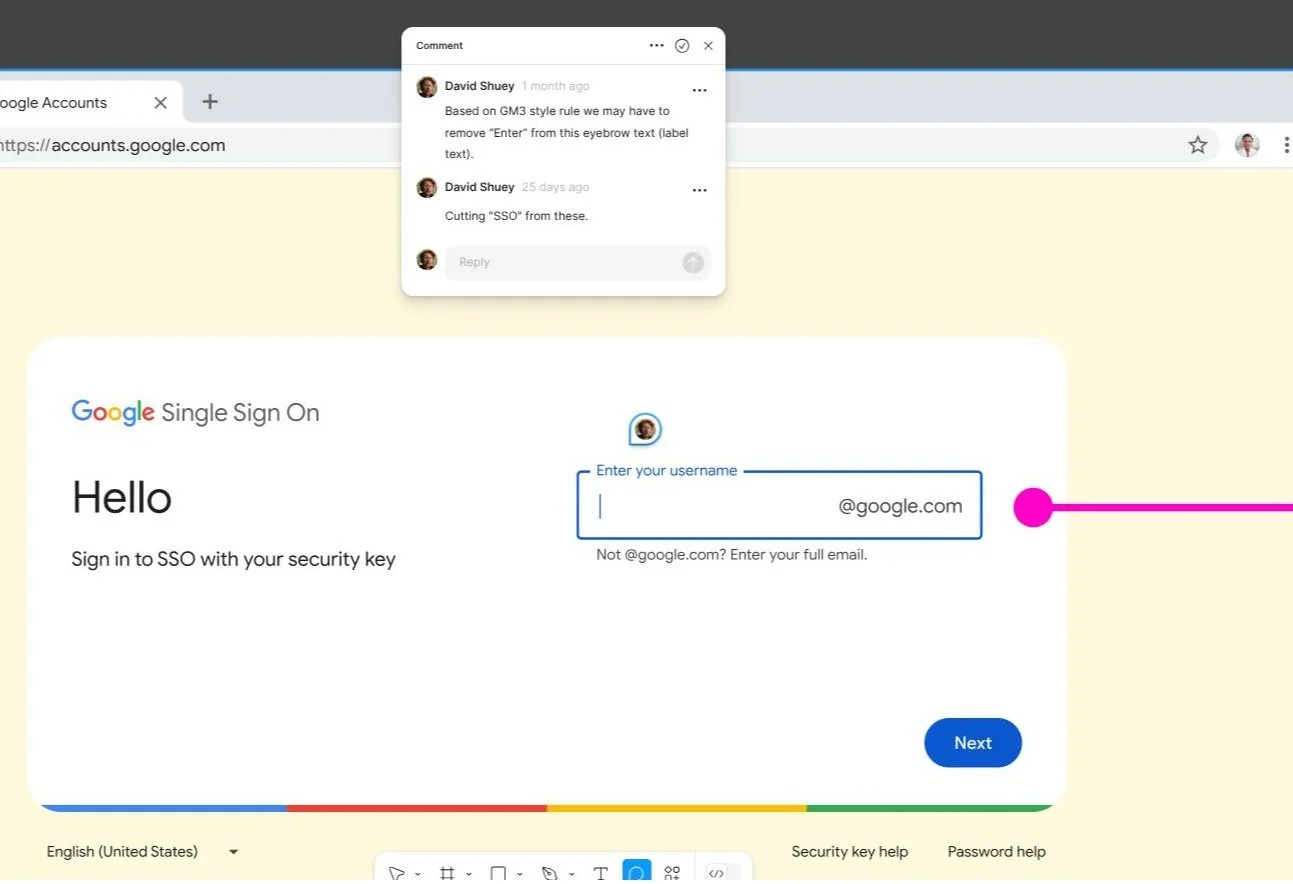The width and height of the screenshot is (1293, 884).
Task: Select the highlighted Comment tool
Action: click(637, 872)
